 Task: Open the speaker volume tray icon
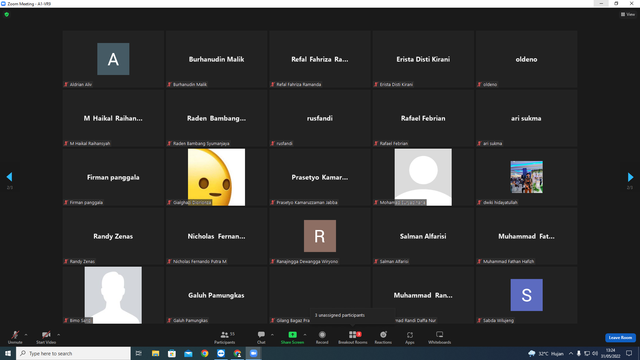coord(595,353)
